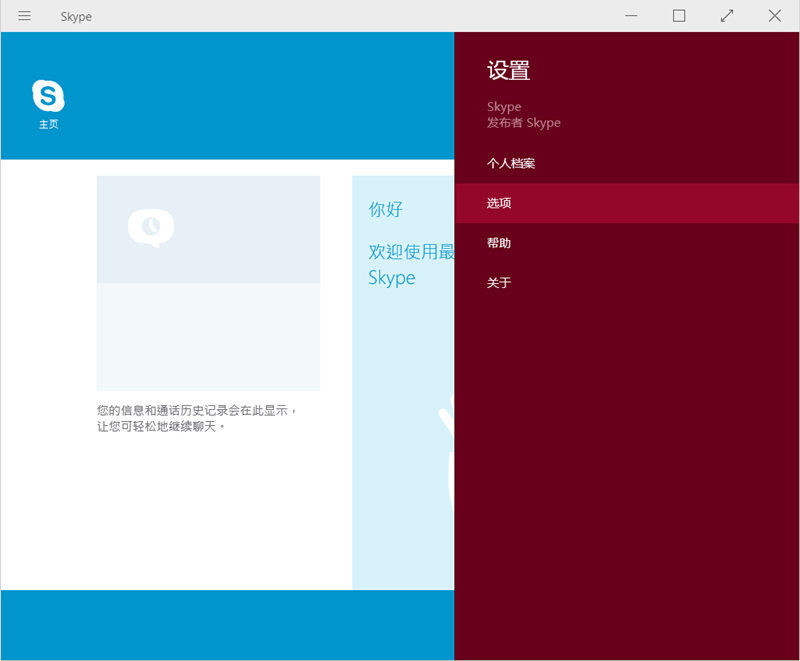Open 关于 settings entry
Viewport: 800px width, 661px height.
(627, 283)
